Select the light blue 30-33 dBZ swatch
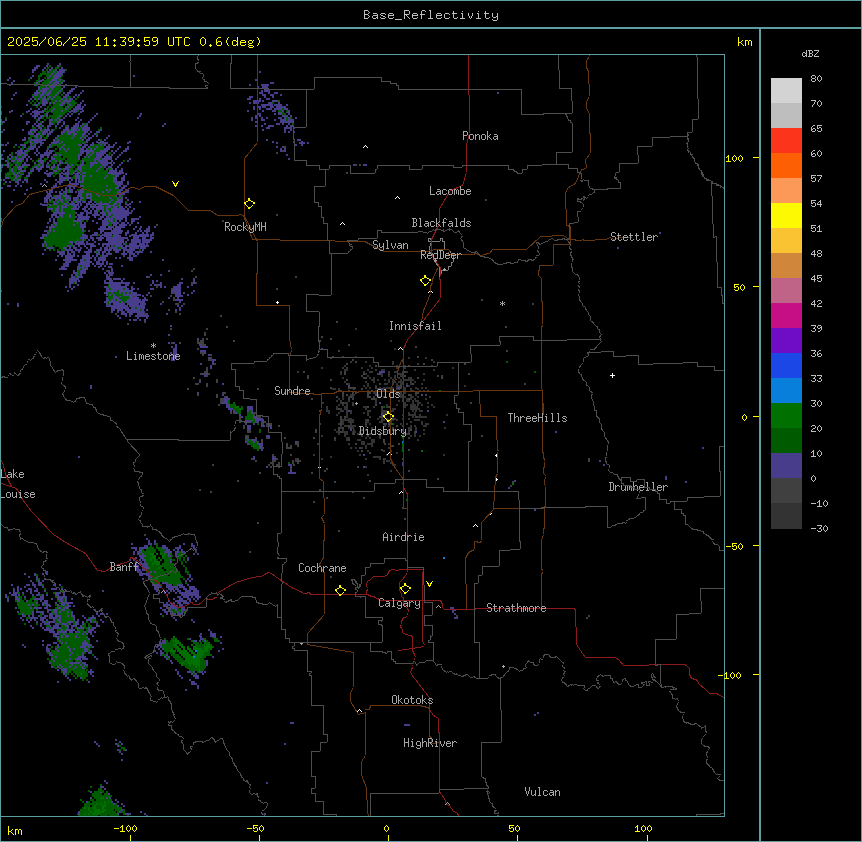The image size is (862, 842). [786, 391]
